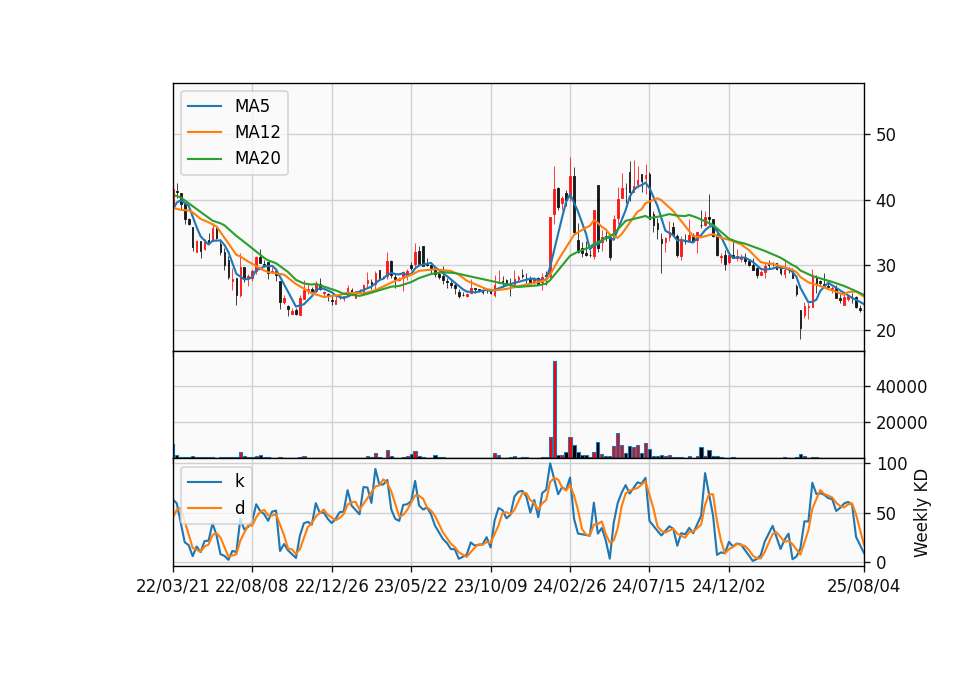Screen dimensions: 960x690
Task: Click the price axis value 50
Action: (885, 135)
